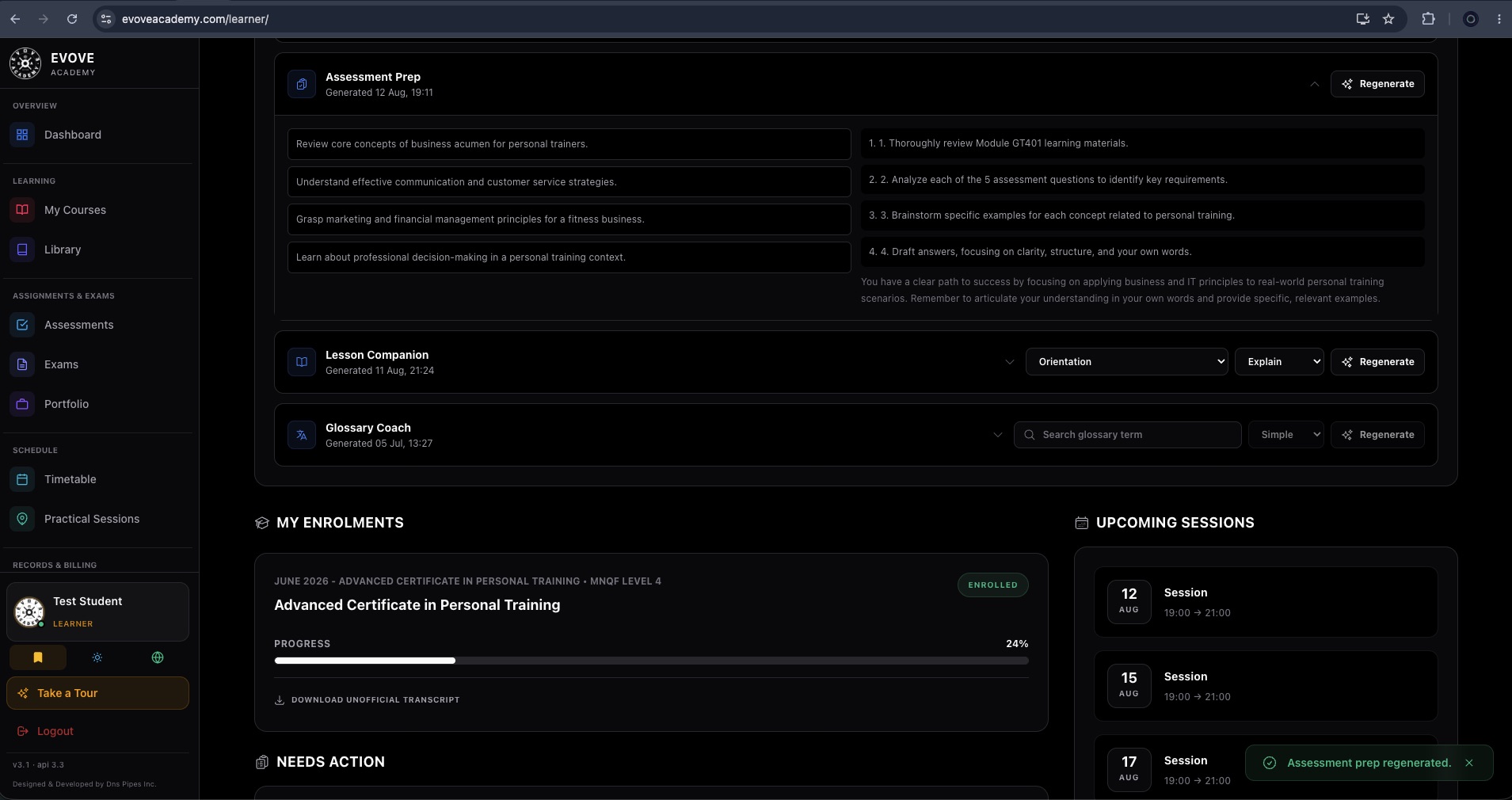Open the Timetable page

pyautogui.click(x=99, y=479)
